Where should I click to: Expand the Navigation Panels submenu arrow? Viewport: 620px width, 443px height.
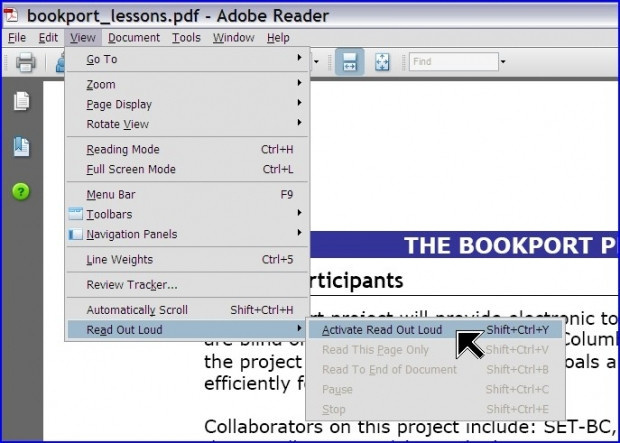[300, 233]
